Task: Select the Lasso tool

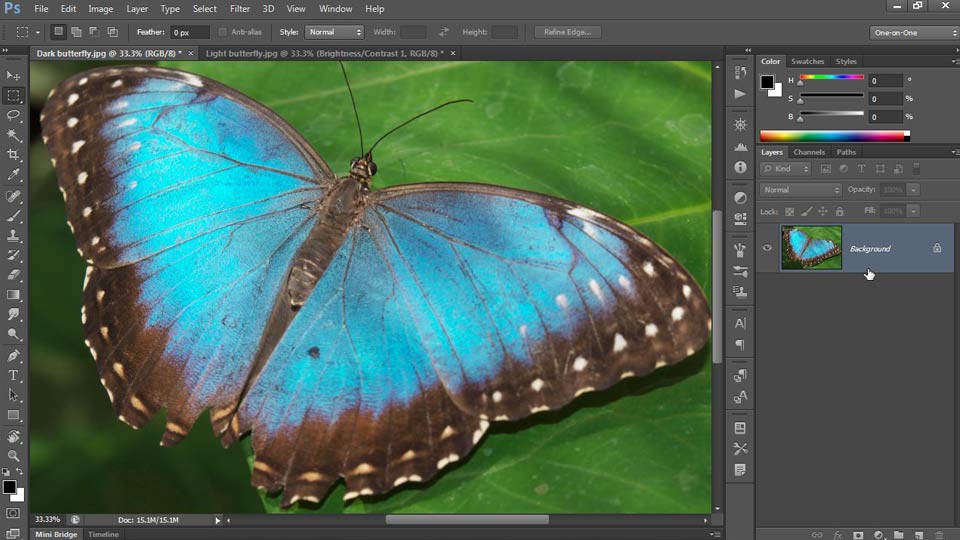Action: click(x=13, y=115)
